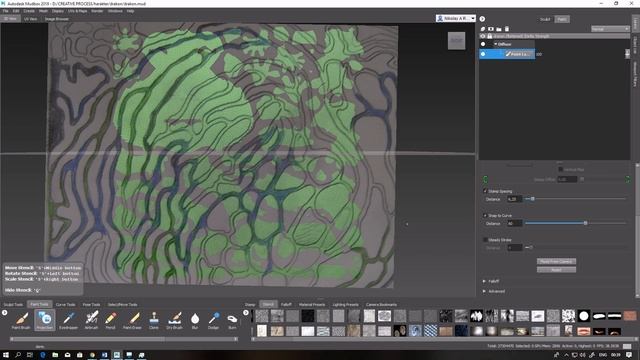
Task: Toggle the lock icon in the layer header
Action: 489,36
